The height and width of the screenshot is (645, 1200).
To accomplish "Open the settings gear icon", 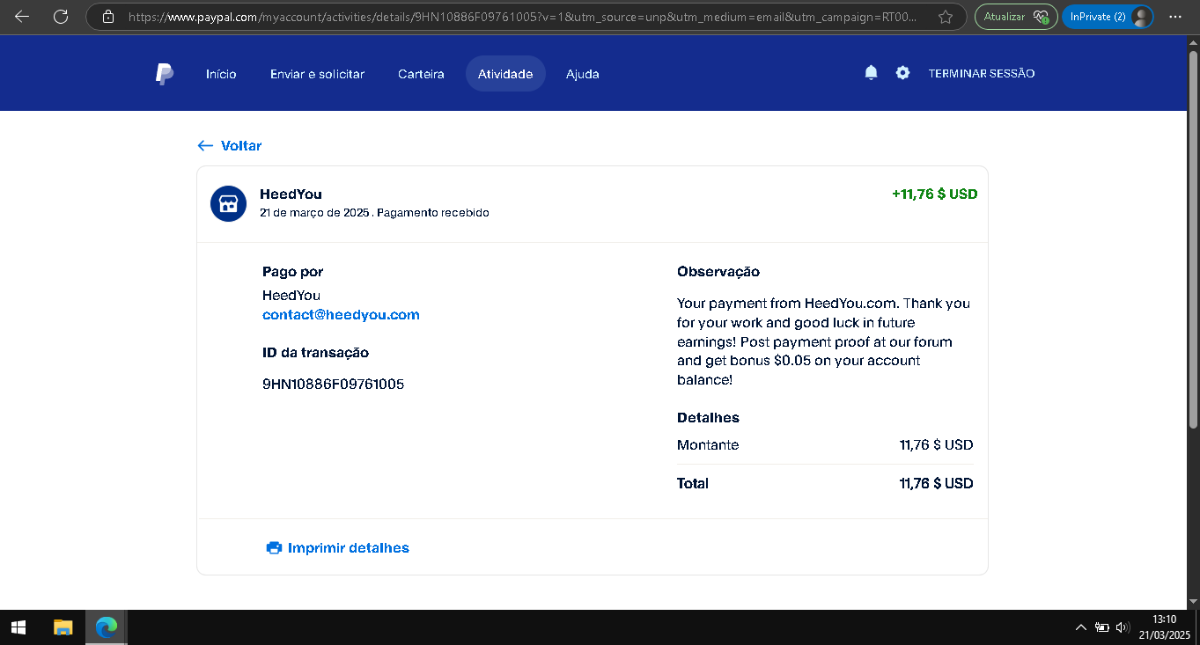I will (903, 73).
